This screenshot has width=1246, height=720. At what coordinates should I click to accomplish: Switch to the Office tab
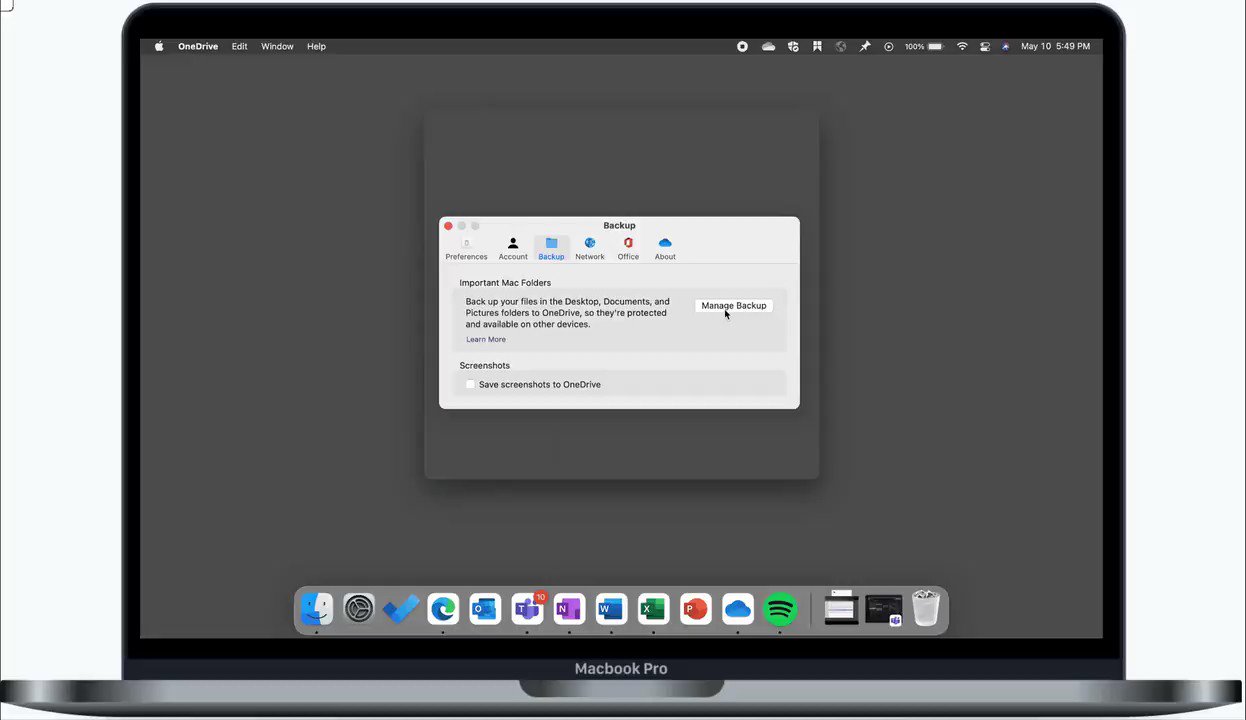(x=628, y=249)
